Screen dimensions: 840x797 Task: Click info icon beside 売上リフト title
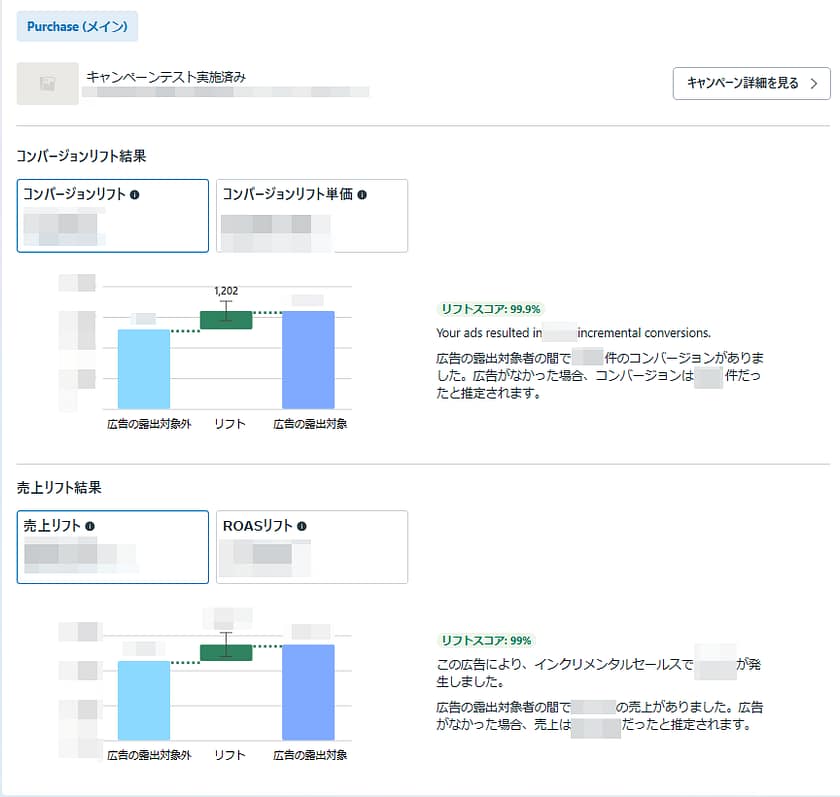point(90,526)
